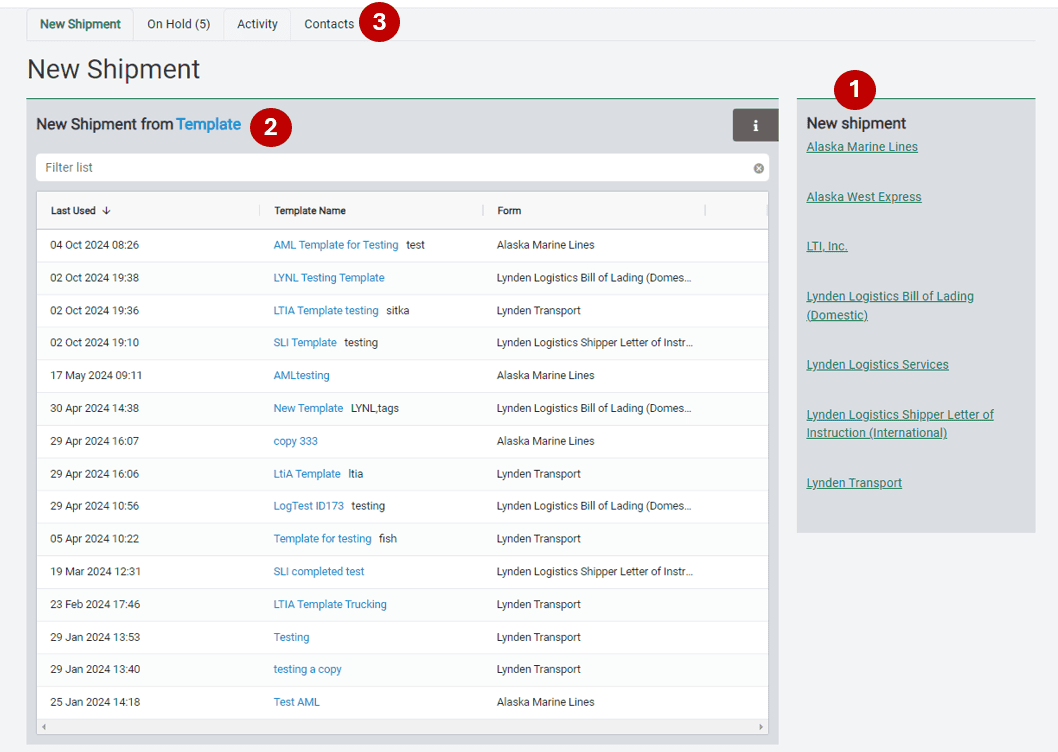Sort by the Form column header
Image resolution: width=1058 pixels, height=752 pixels.
(509, 211)
